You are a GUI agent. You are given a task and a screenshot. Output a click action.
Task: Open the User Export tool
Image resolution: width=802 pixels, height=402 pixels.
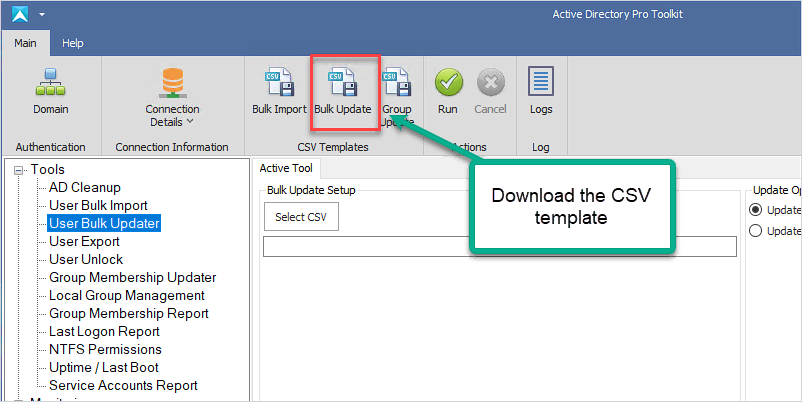tap(84, 241)
